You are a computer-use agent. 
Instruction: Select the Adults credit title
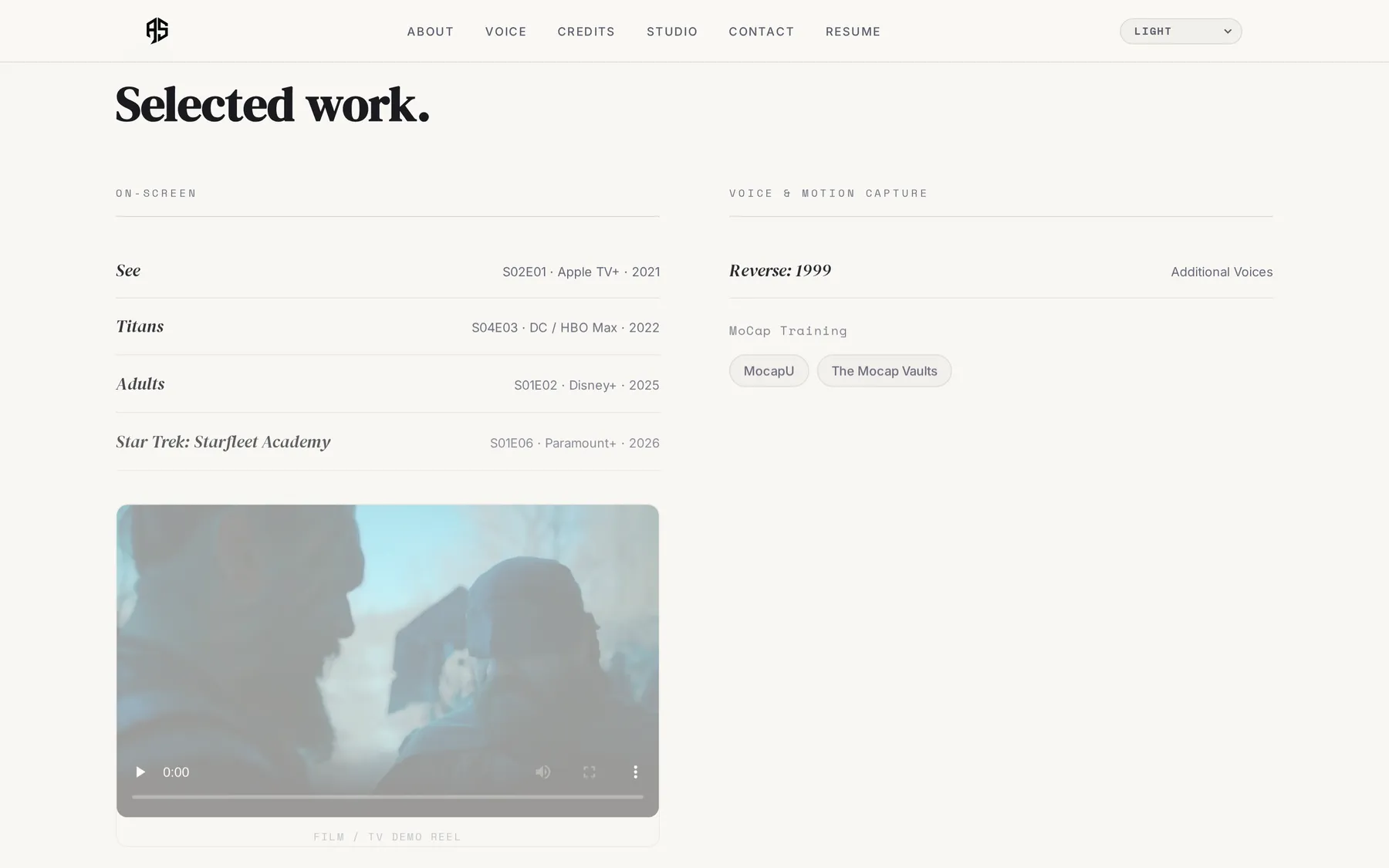140,384
